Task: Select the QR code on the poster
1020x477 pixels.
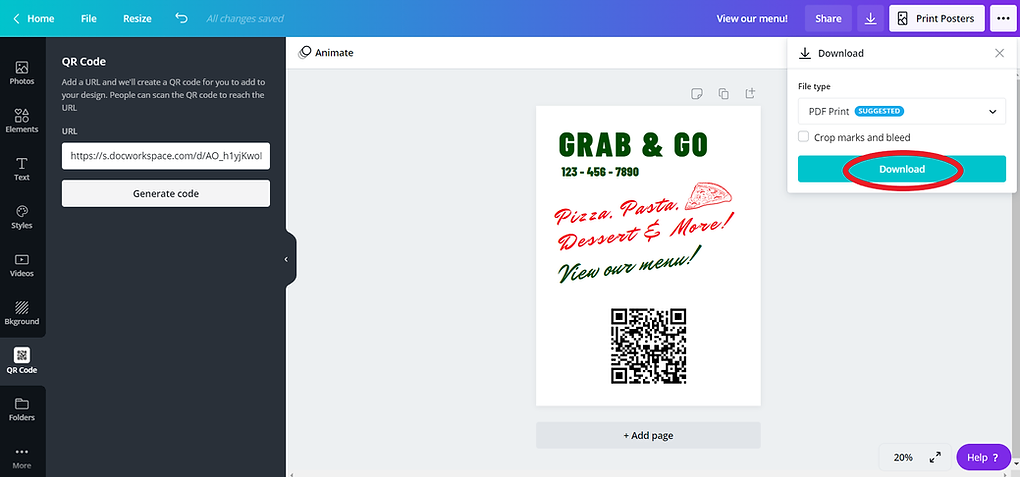Action: [649, 346]
